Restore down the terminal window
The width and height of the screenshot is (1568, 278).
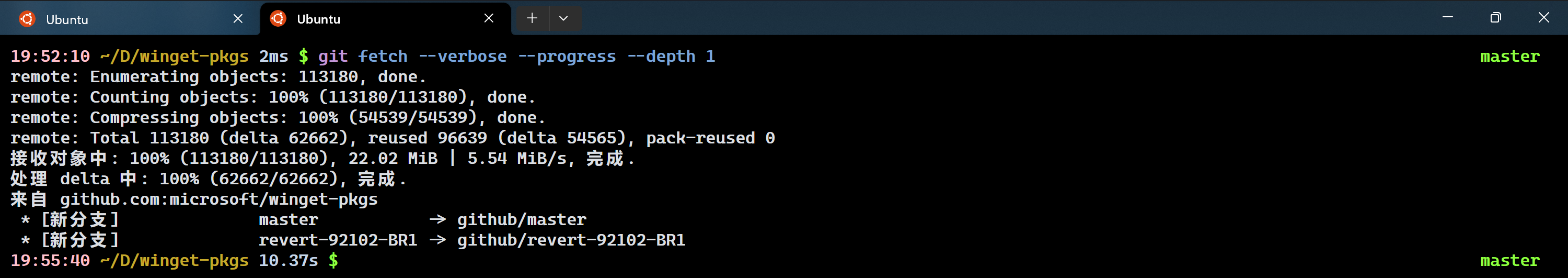(x=1495, y=18)
